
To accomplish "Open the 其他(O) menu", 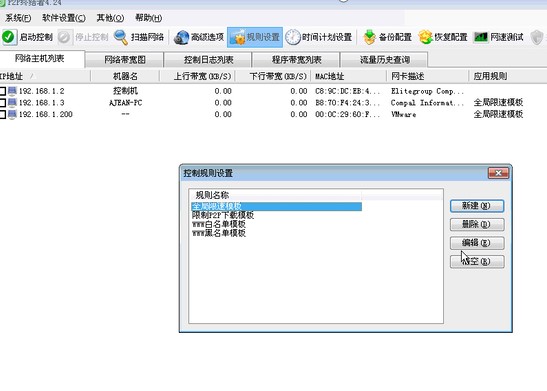I will [110, 18].
